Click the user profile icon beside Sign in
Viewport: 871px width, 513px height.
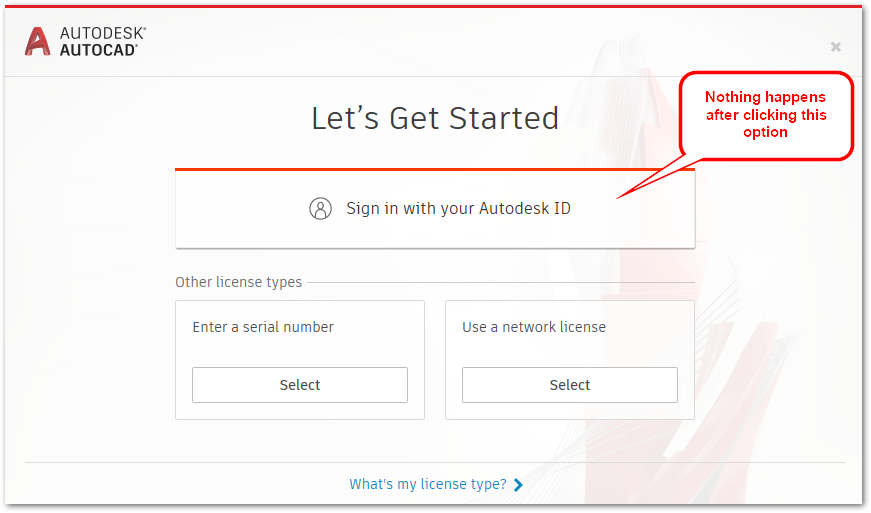click(321, 209)
